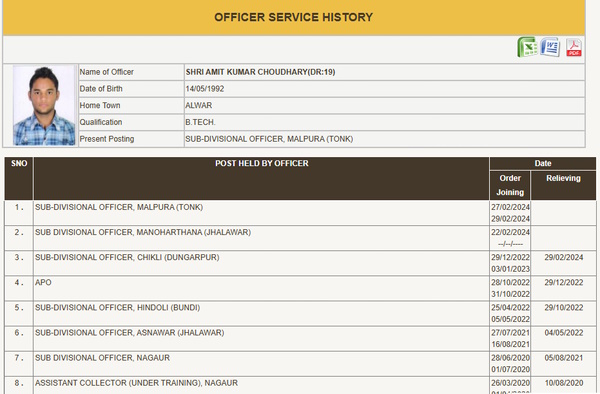Click the Present Posting label
Image resolution: width=600 pixels, height=394 pixels.
click(x=107, y=139)
